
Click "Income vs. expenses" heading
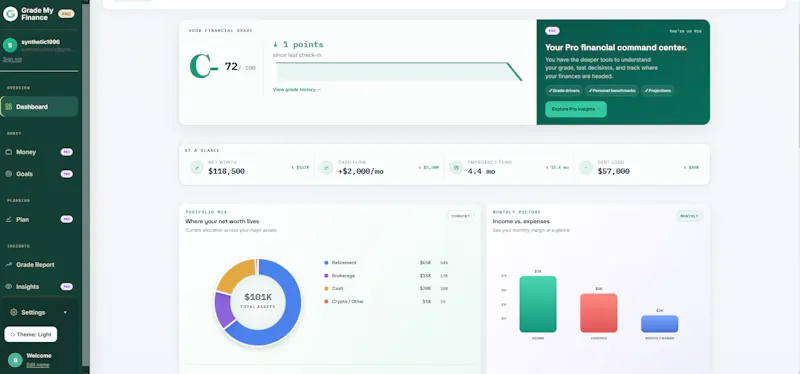pos(521,221)
